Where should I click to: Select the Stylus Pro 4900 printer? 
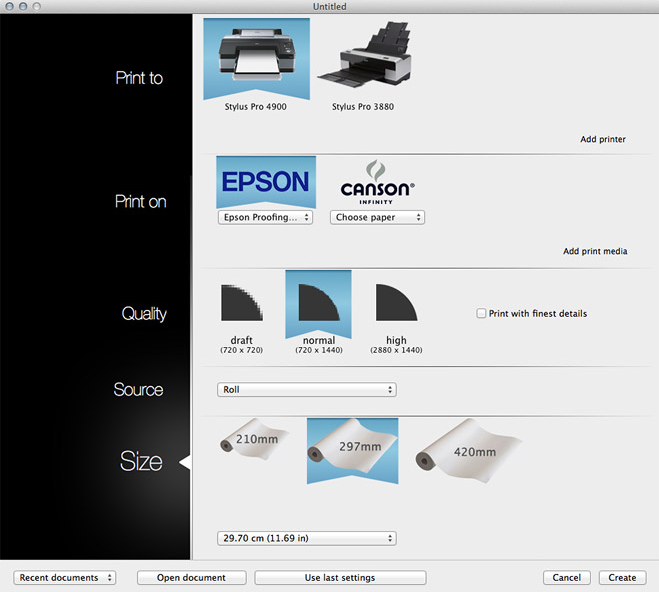(256, 62)
